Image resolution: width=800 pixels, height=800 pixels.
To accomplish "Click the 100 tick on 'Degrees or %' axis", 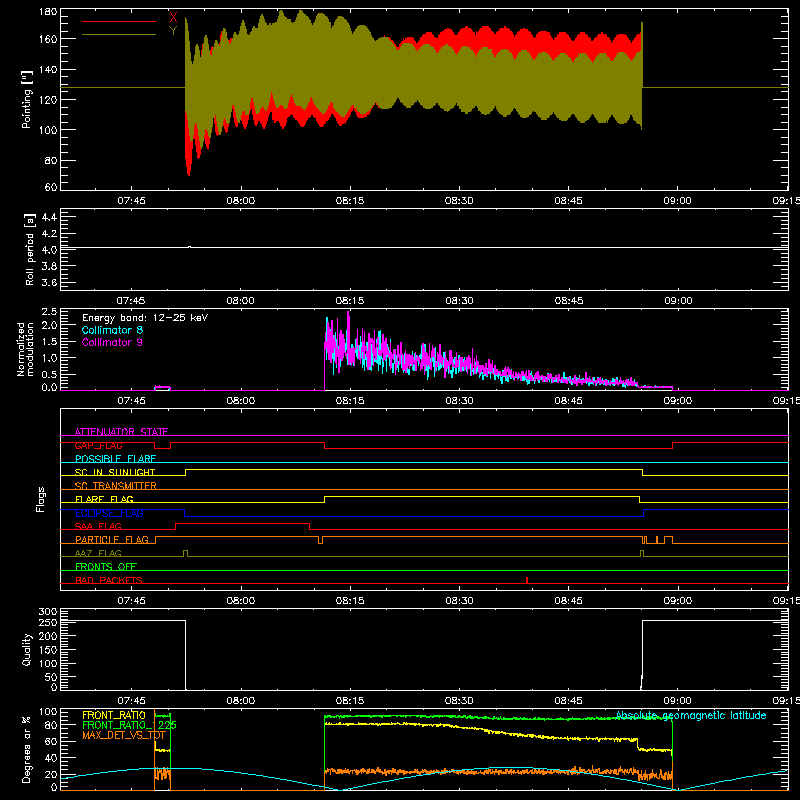I will (x=47, y=712).
